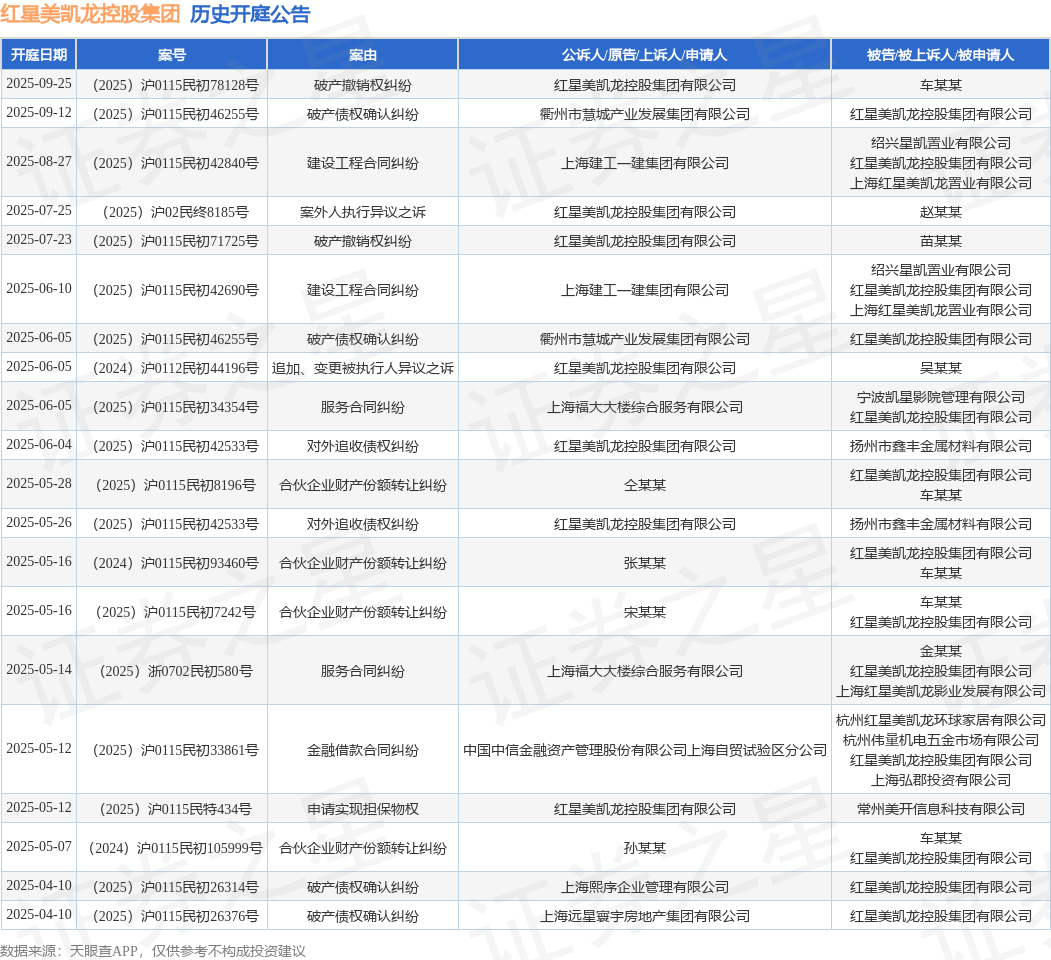This screenshot has width=1051, height=960.
Task: Select date cell 2025-06-10
Action: click(39, 288)
